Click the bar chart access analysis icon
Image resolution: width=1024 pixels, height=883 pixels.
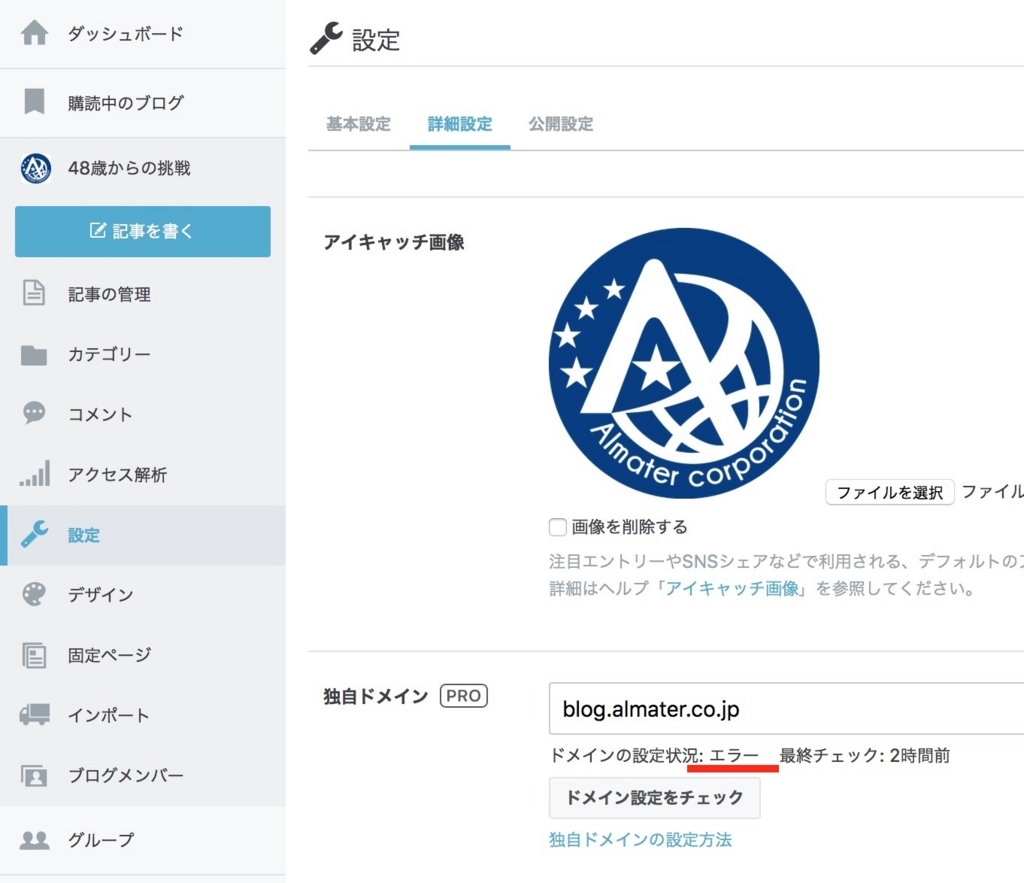35,474
